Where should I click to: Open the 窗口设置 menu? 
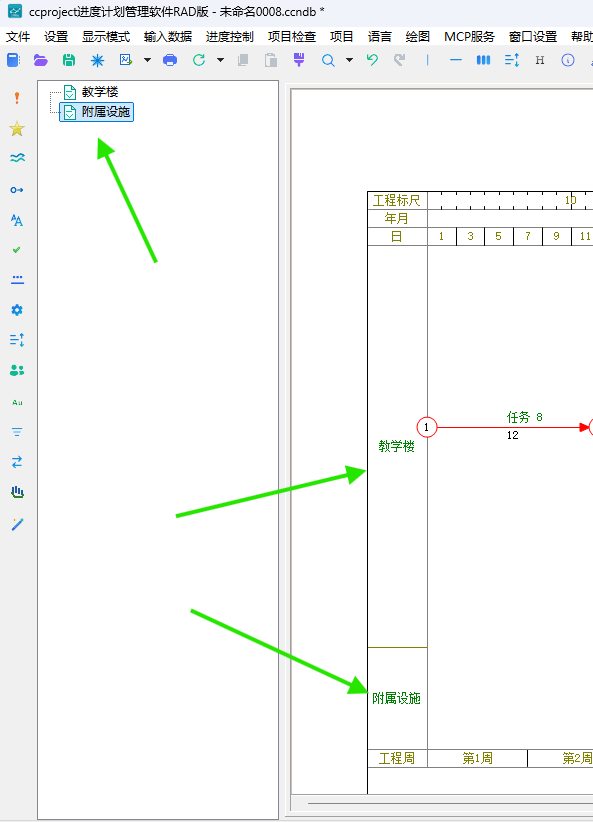tap(533, 37)
